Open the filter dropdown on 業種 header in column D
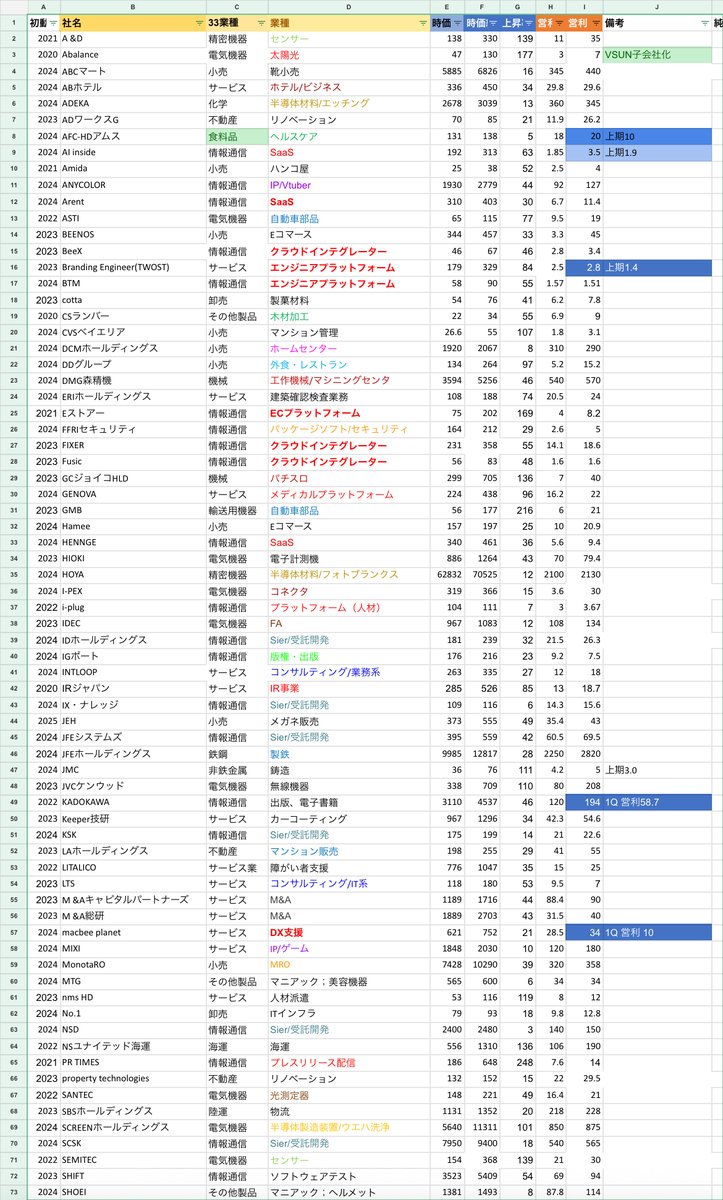This screenshot has width=723, height=1200. 422,22
